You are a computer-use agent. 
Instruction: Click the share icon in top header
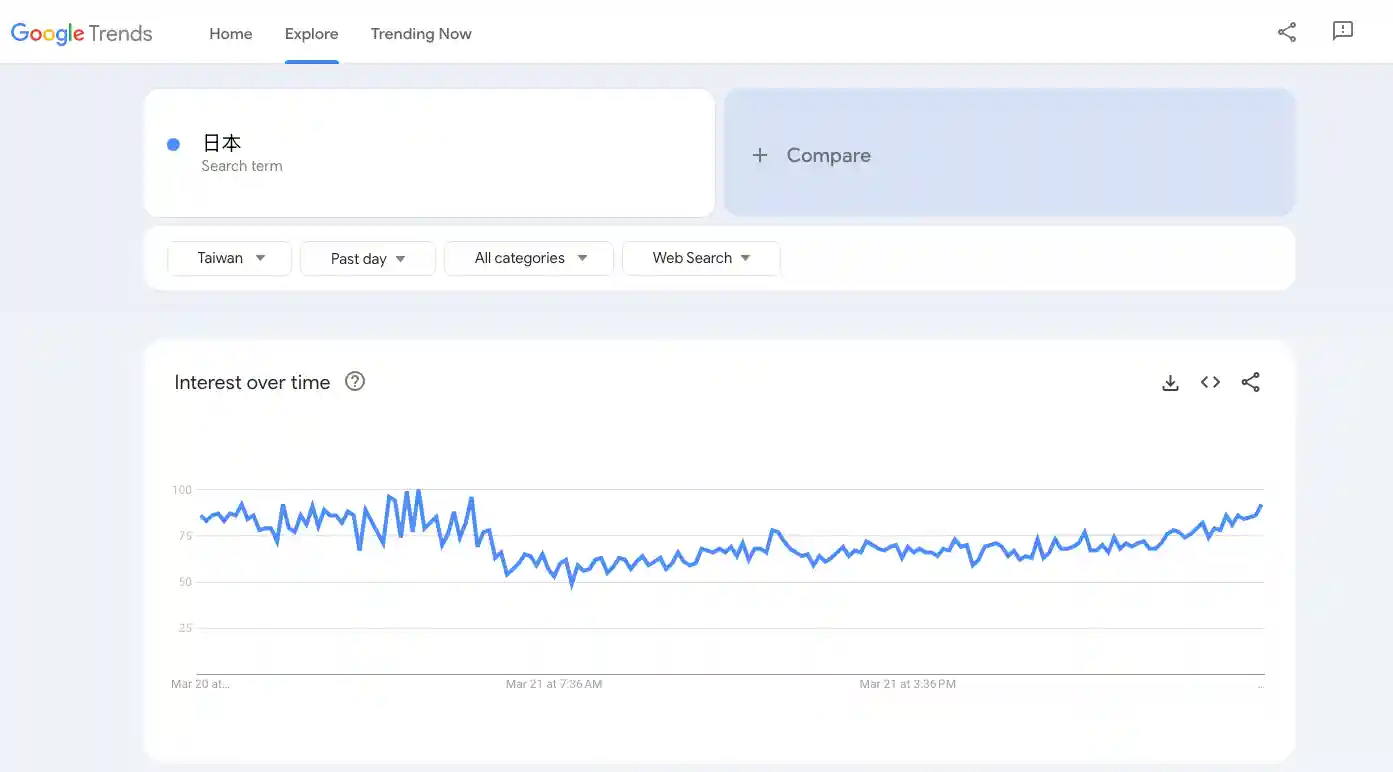[x=1287, y=32]
